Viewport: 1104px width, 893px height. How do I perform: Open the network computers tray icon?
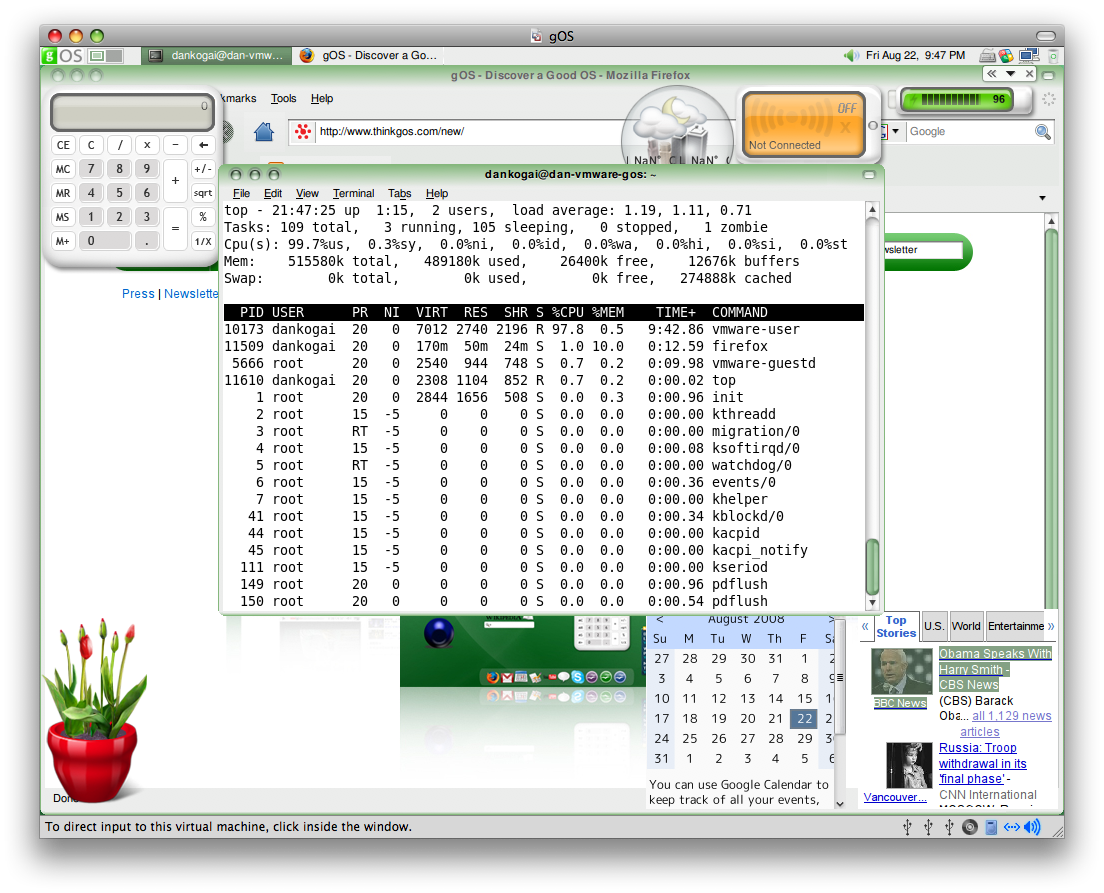pyautogui.click(x=1029, y=56)
